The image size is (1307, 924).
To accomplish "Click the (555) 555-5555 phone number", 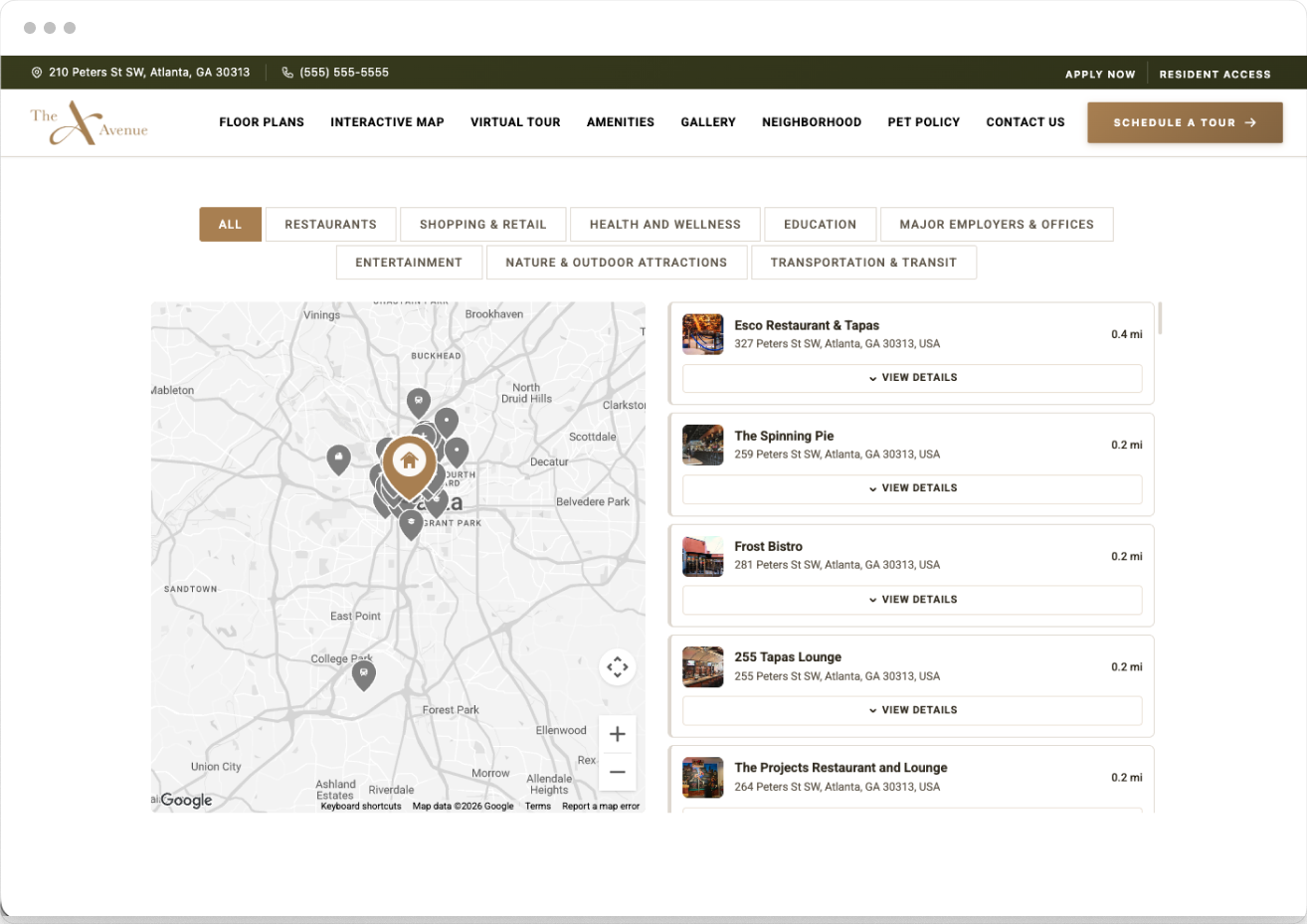I will [x=344, y=73].
